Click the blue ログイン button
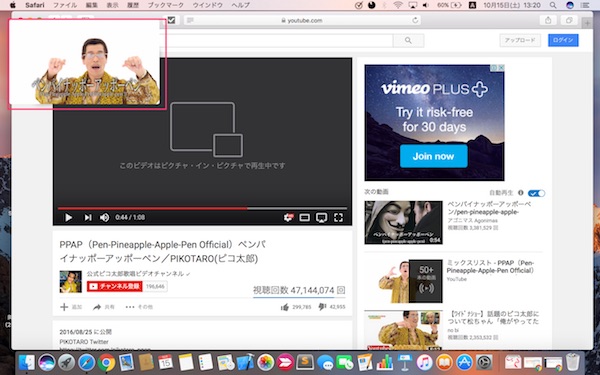The width and height of the screenshot is (600, 375). [563, 40]
